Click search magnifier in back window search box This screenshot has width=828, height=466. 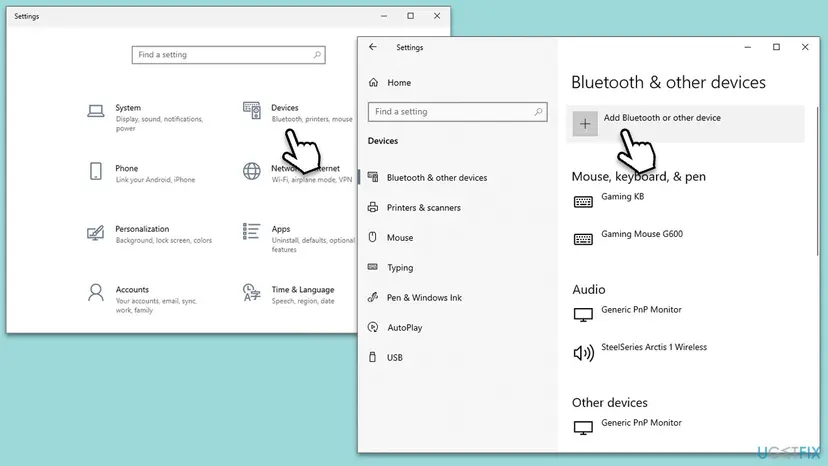click(x=317, y=54)
